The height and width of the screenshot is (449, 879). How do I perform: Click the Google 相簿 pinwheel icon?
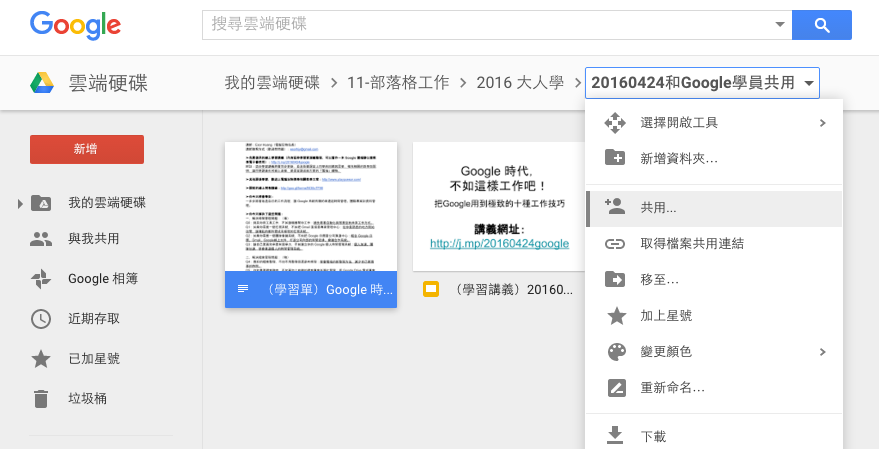[x=41, y=279]
